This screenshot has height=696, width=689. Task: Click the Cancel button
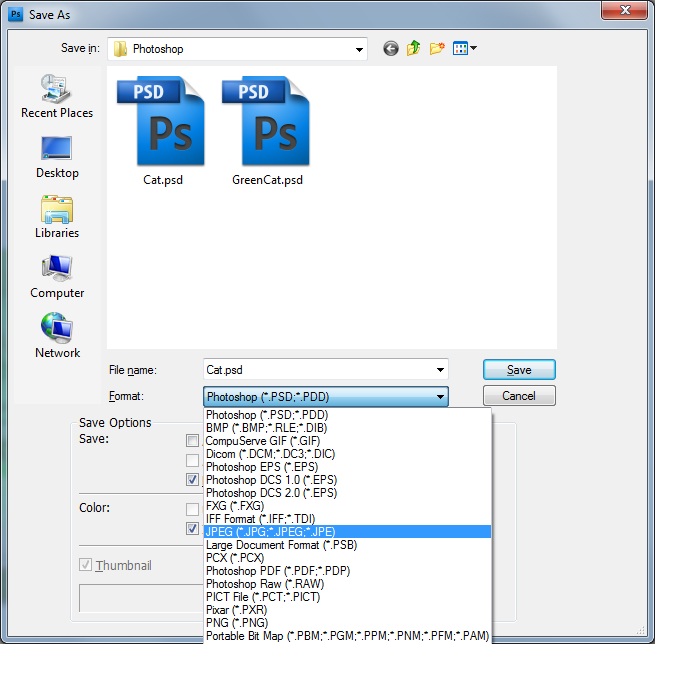519,395
